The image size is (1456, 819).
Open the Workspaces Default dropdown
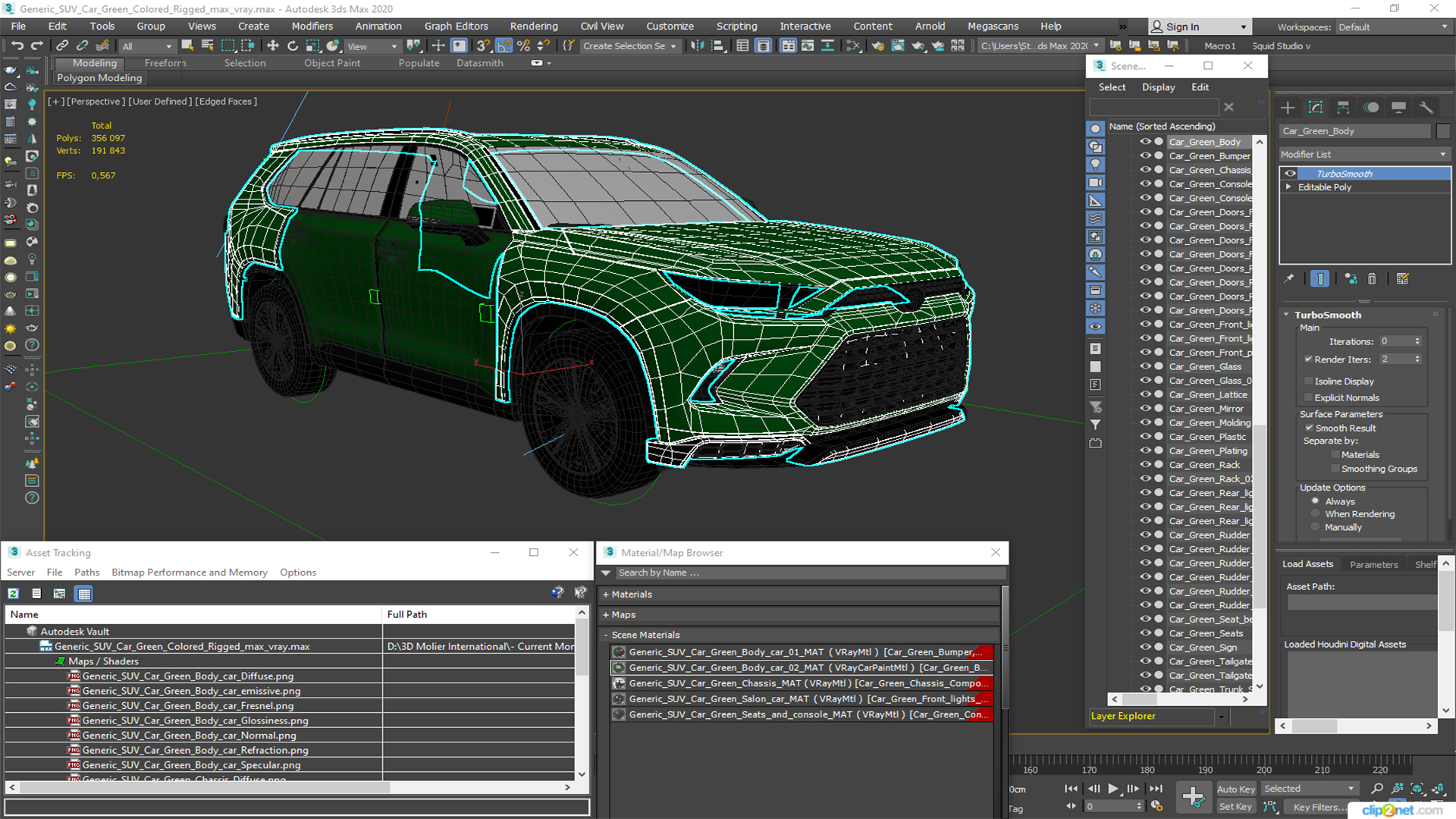(1392, 27)
